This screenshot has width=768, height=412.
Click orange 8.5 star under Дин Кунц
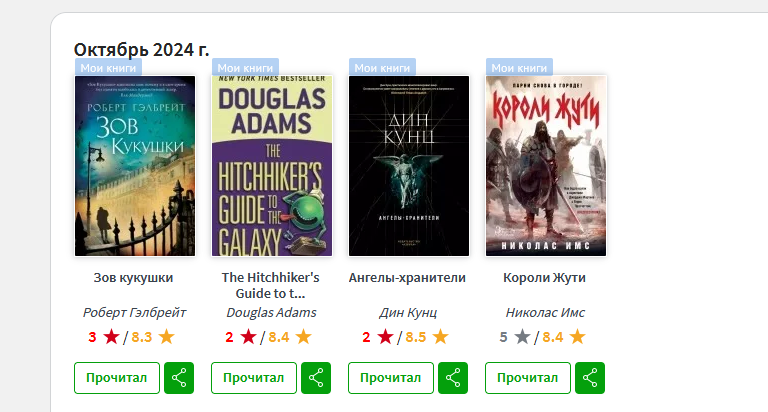tap(440, 337)
